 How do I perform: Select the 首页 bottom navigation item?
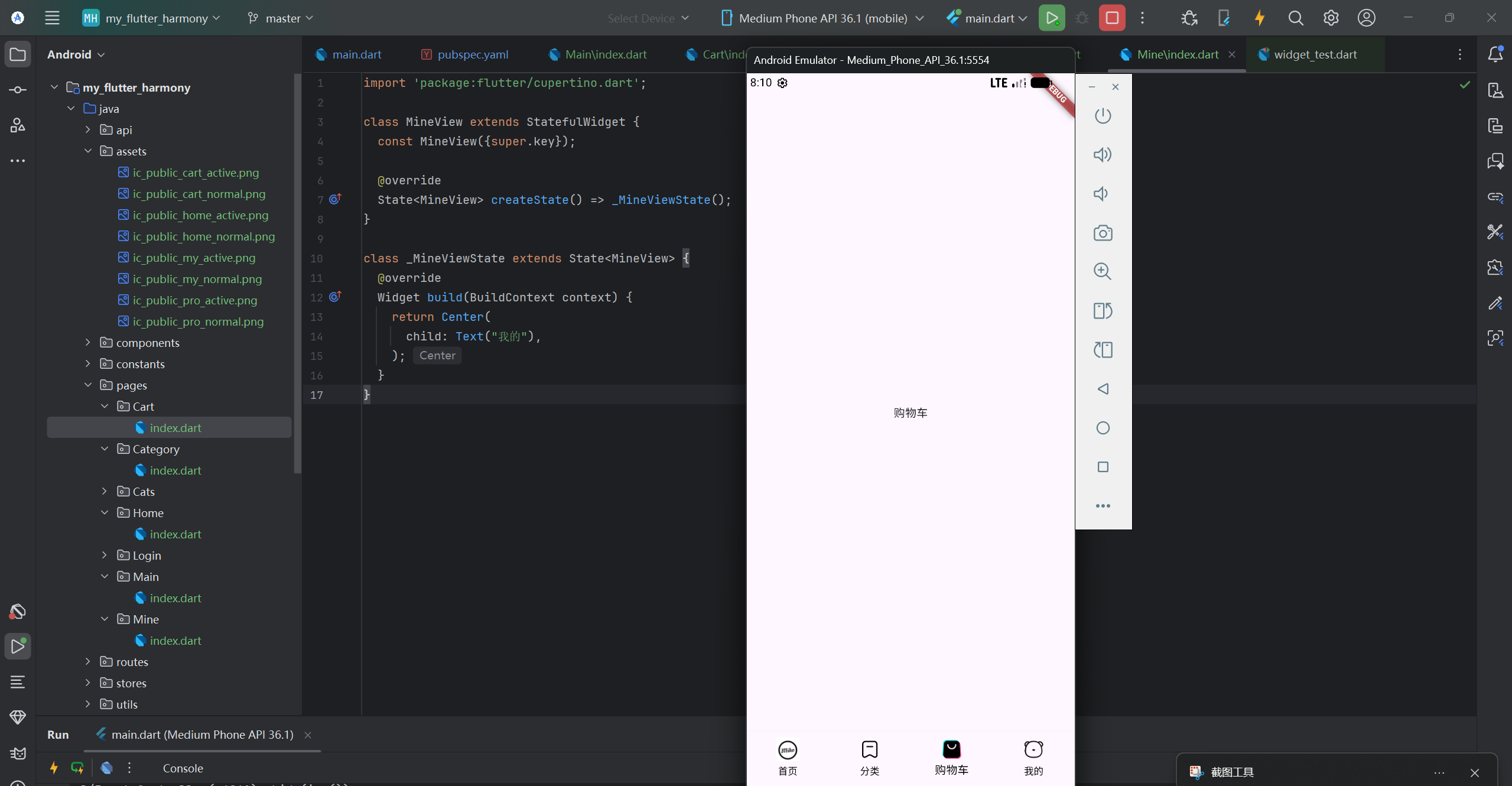[x=787, y=757]
